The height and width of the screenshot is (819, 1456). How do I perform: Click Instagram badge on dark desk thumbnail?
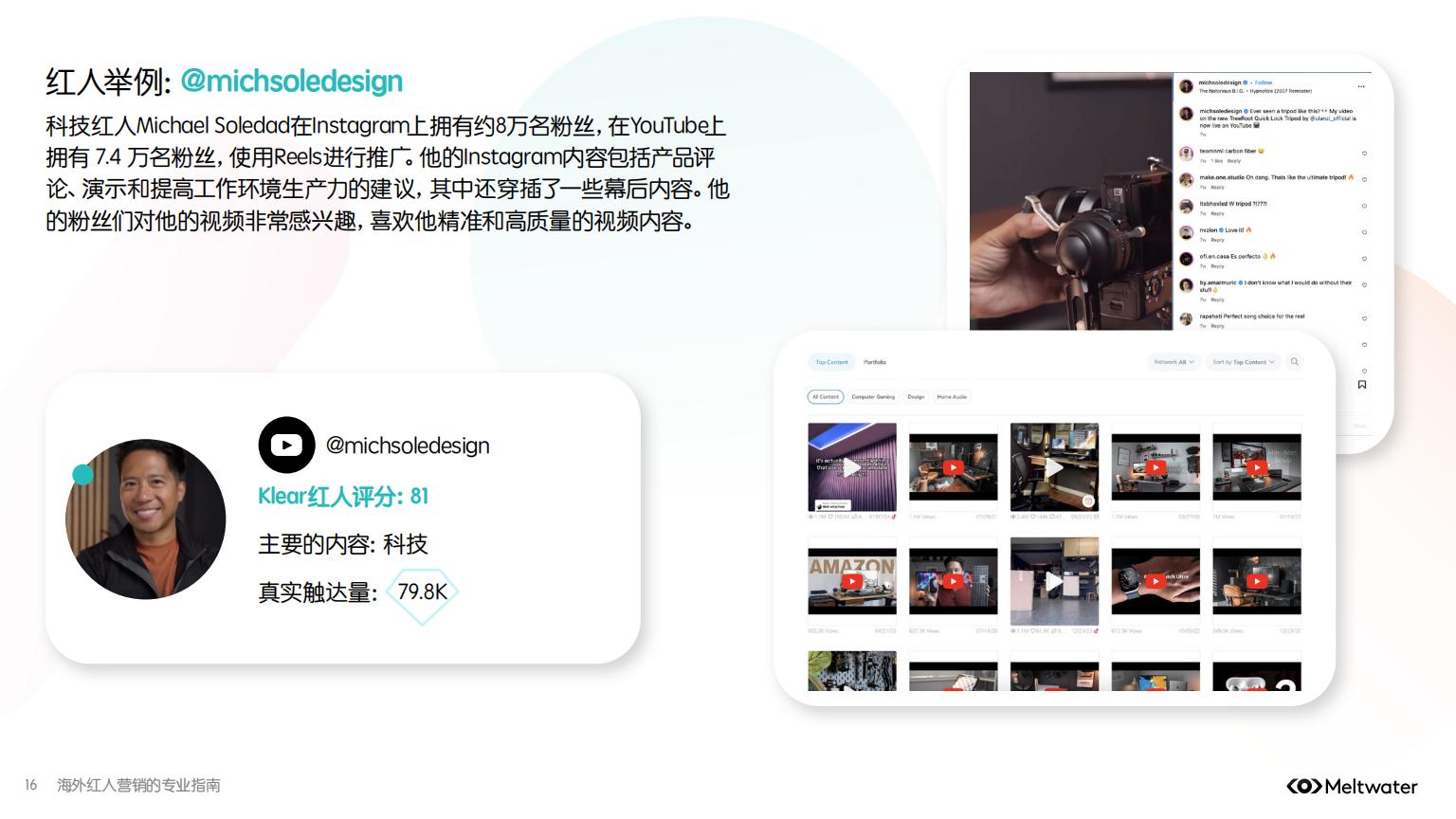click(1088, 500)
